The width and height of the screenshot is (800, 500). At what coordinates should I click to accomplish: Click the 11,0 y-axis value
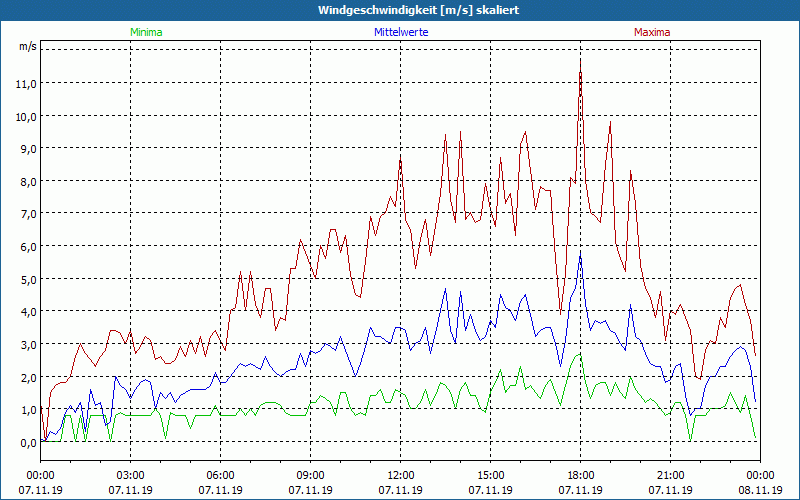click(27, 84)
